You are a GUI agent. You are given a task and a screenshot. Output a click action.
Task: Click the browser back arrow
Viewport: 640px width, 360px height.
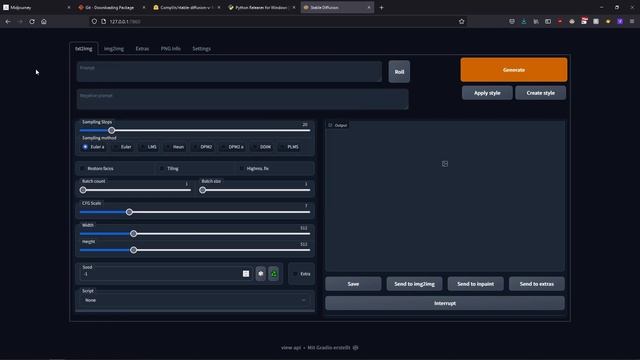[x=8, y=21]
